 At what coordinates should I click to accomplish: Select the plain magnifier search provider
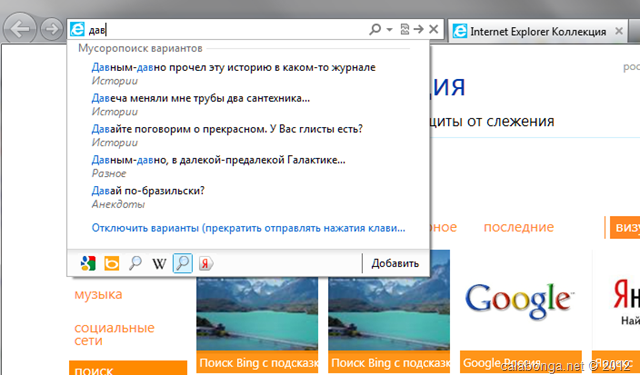(x=135, y=264)
